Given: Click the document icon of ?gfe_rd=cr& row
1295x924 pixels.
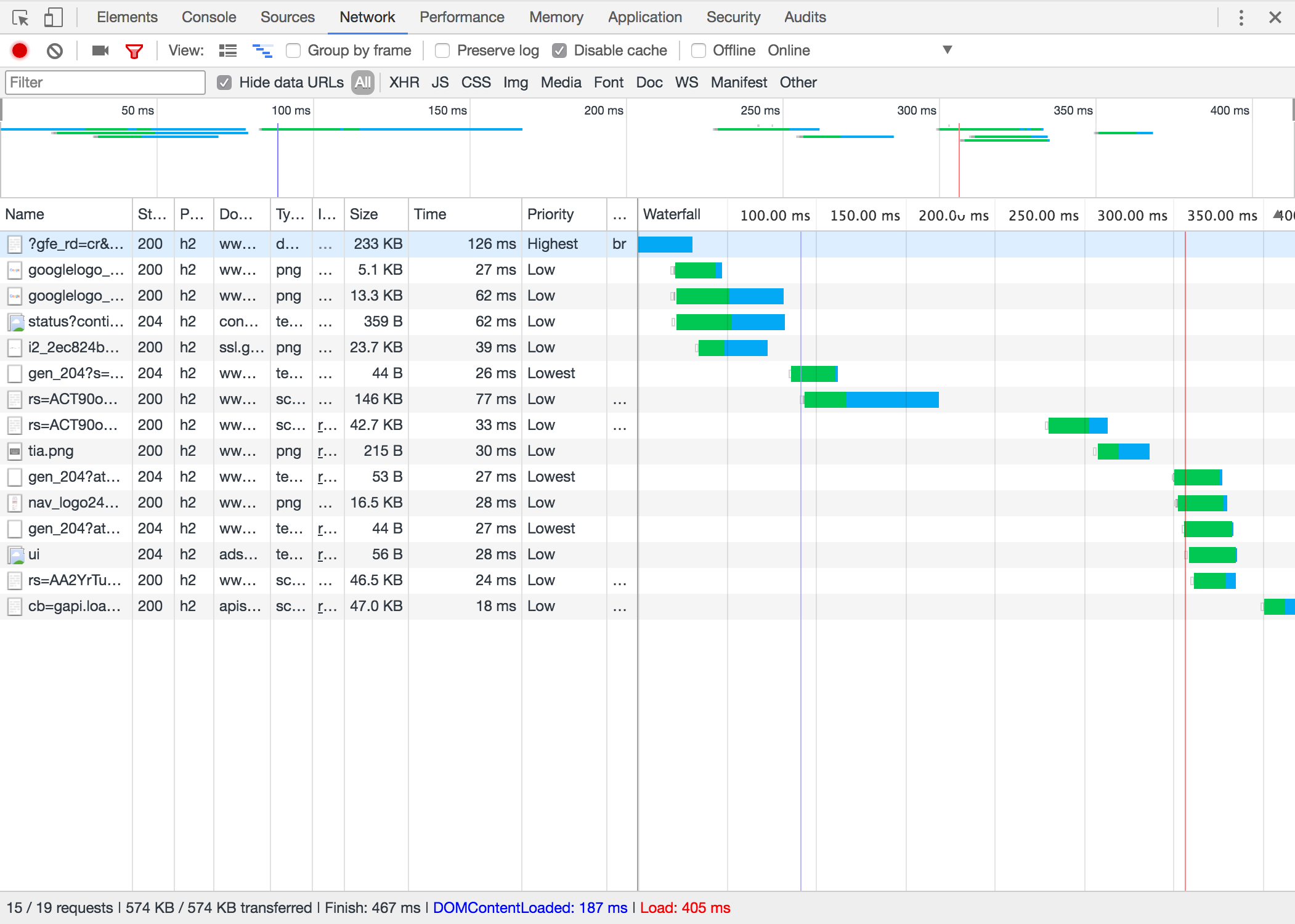Looking at the screenshot, I should (15, 245).
